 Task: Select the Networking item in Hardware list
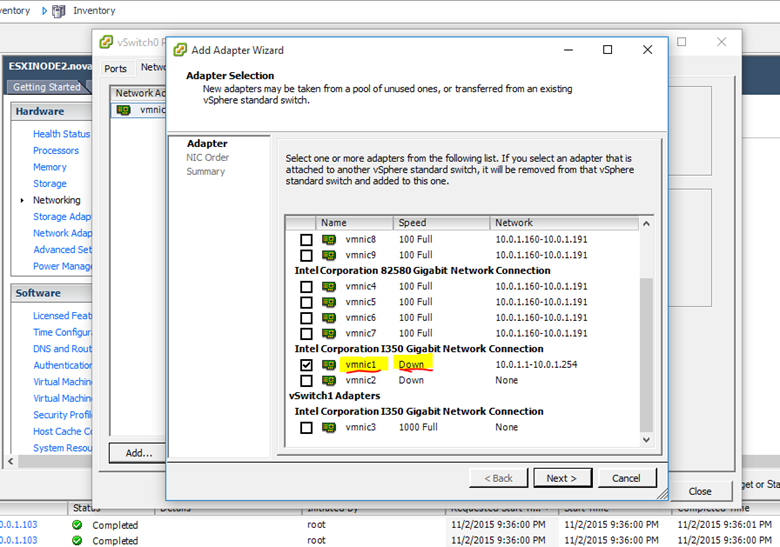click(57, 200)
